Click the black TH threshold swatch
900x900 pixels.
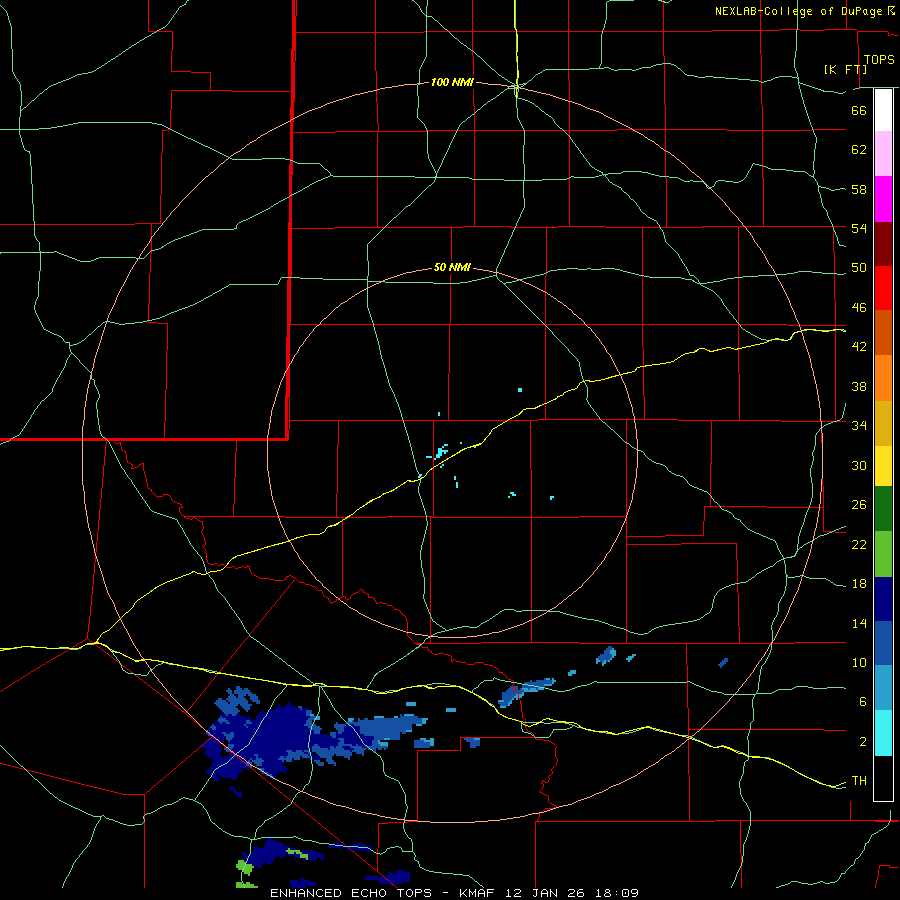(x=883, y=778)
